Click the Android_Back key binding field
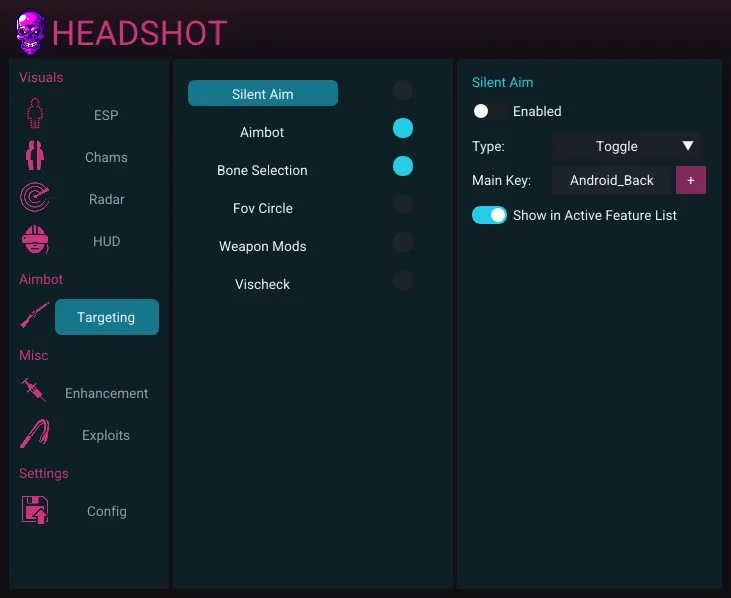 click(x=611, y=180)
